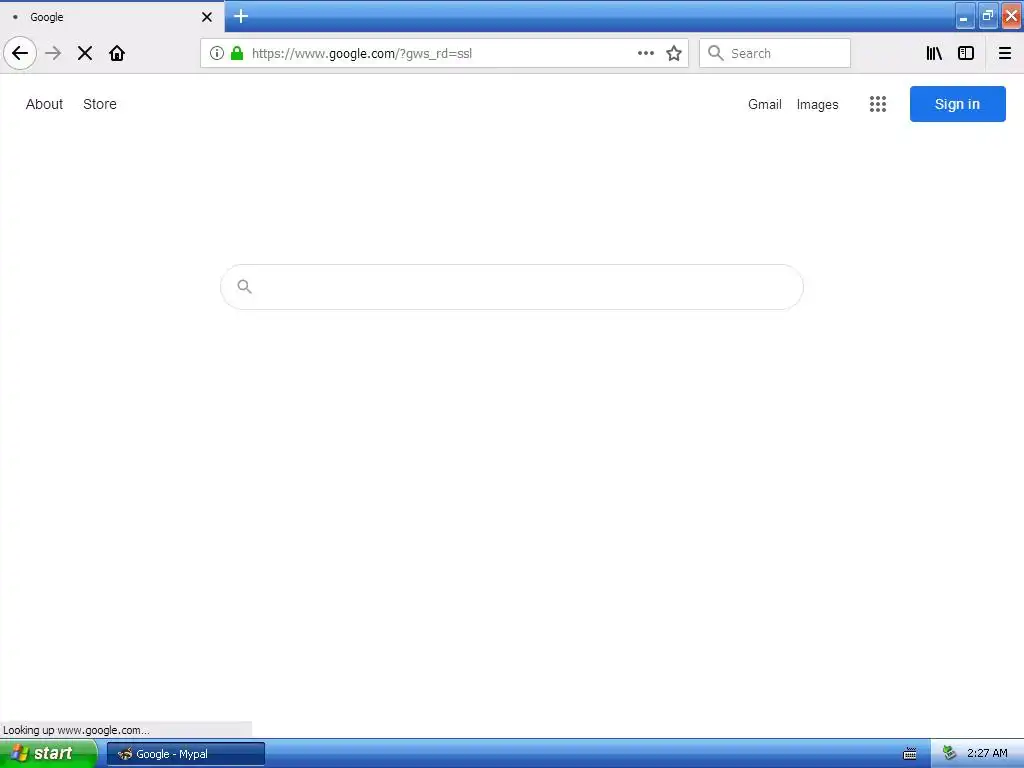Image resolution: width=1024 pixels, height=768 pixels.
Task: Show site information via the info icon
Action: coord(217,53)
